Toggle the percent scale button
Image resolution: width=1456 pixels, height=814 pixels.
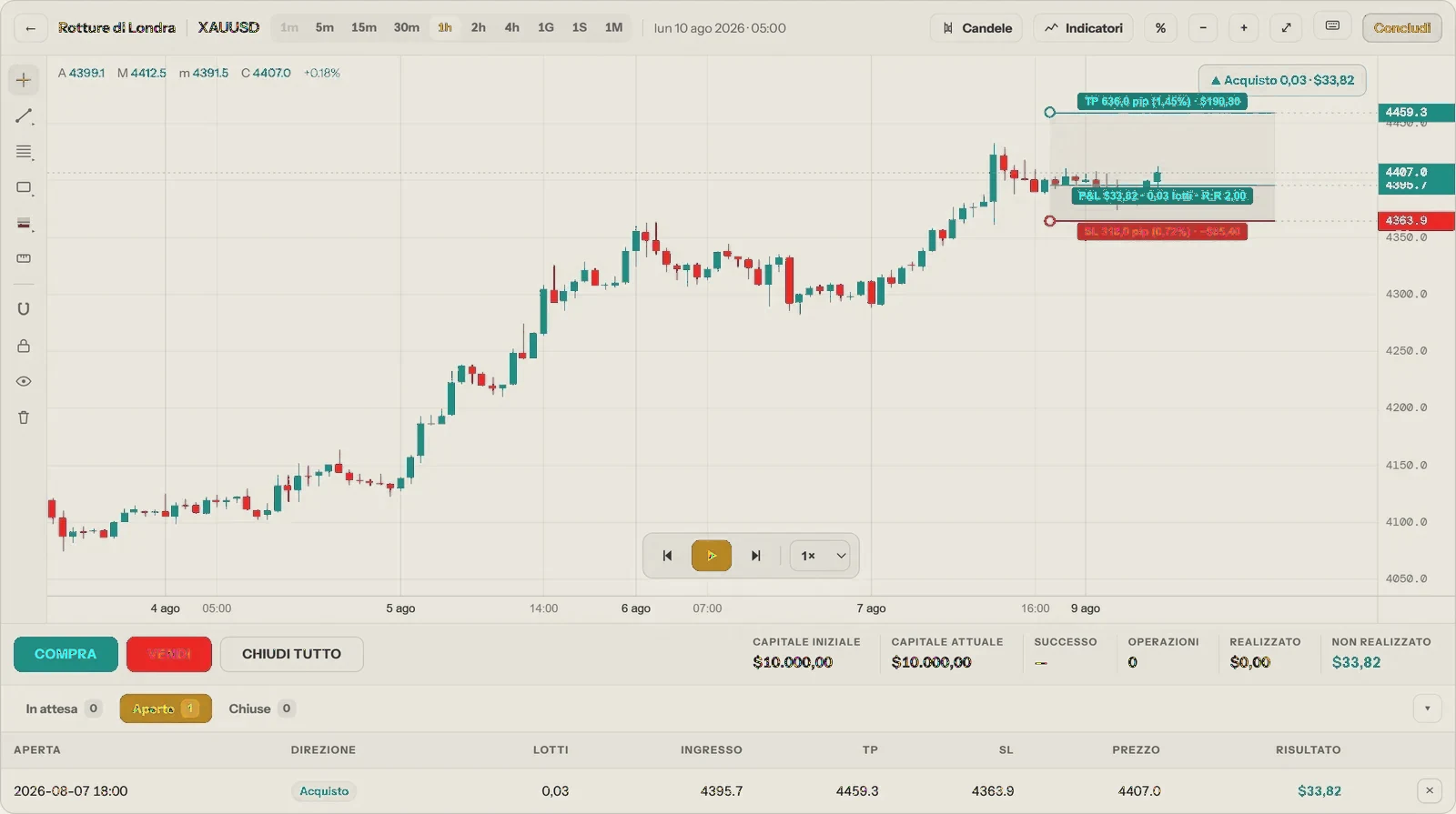[x=1160, y=28]
